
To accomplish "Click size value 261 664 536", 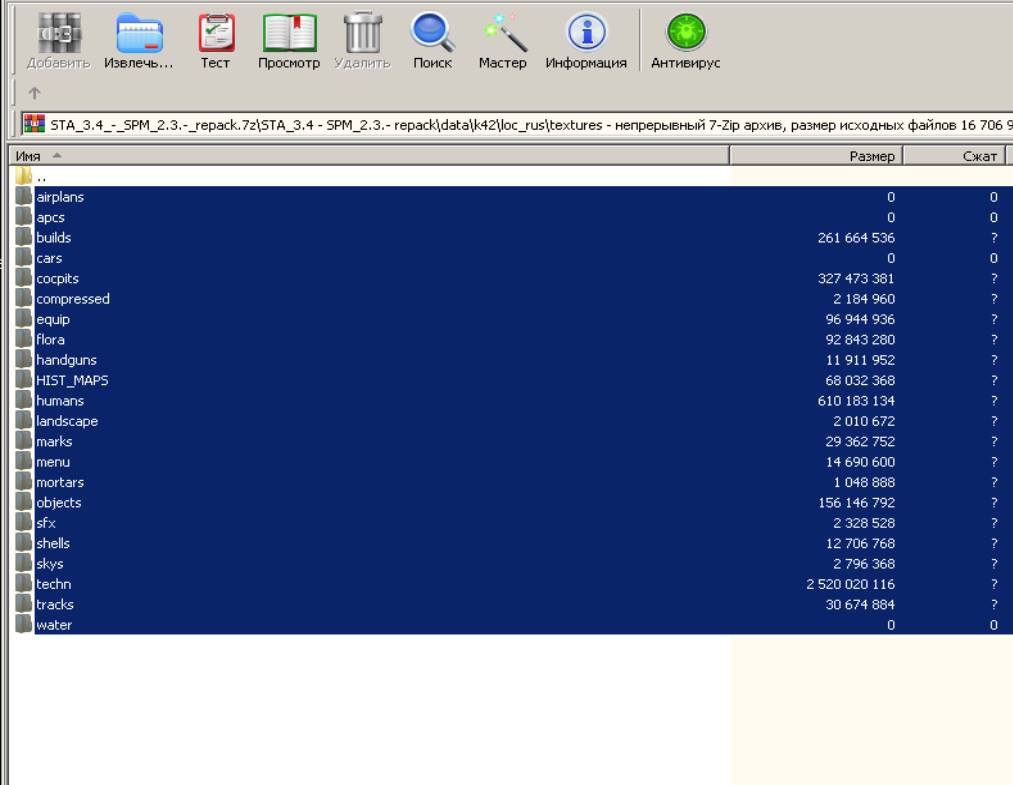I will click(x=856, y=238).
